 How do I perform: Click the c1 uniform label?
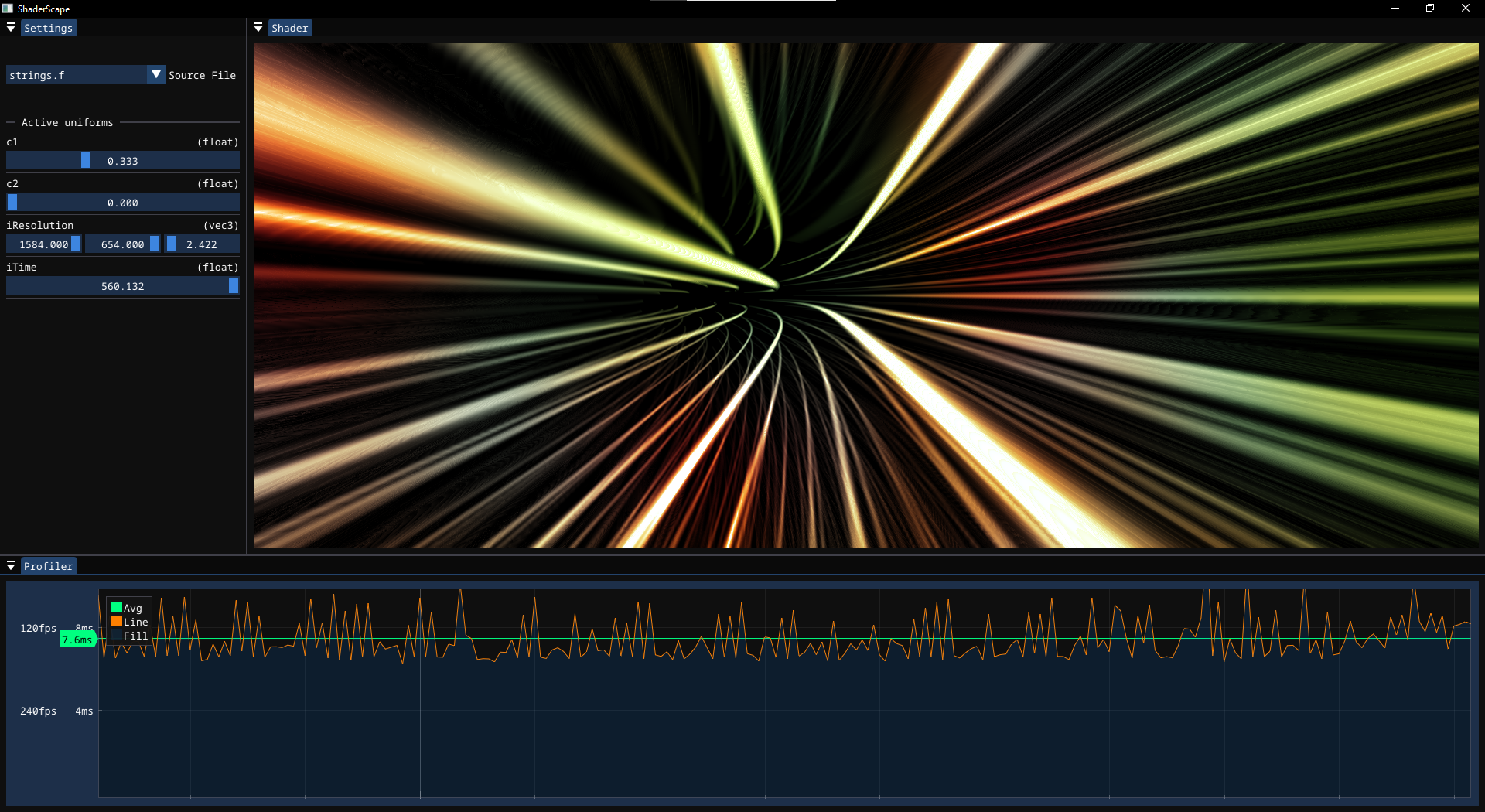(x=12, y=142)
